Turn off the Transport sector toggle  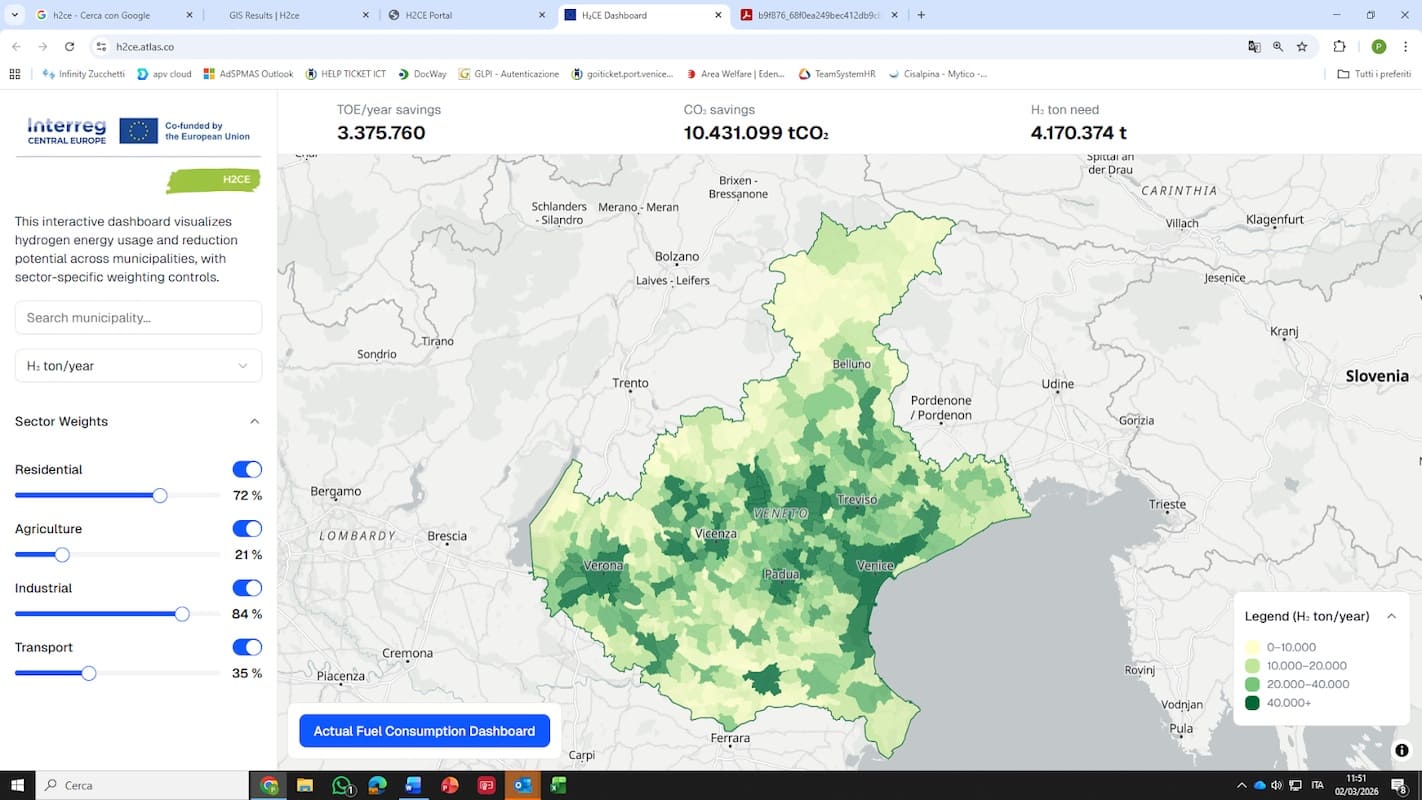point(247,647)
